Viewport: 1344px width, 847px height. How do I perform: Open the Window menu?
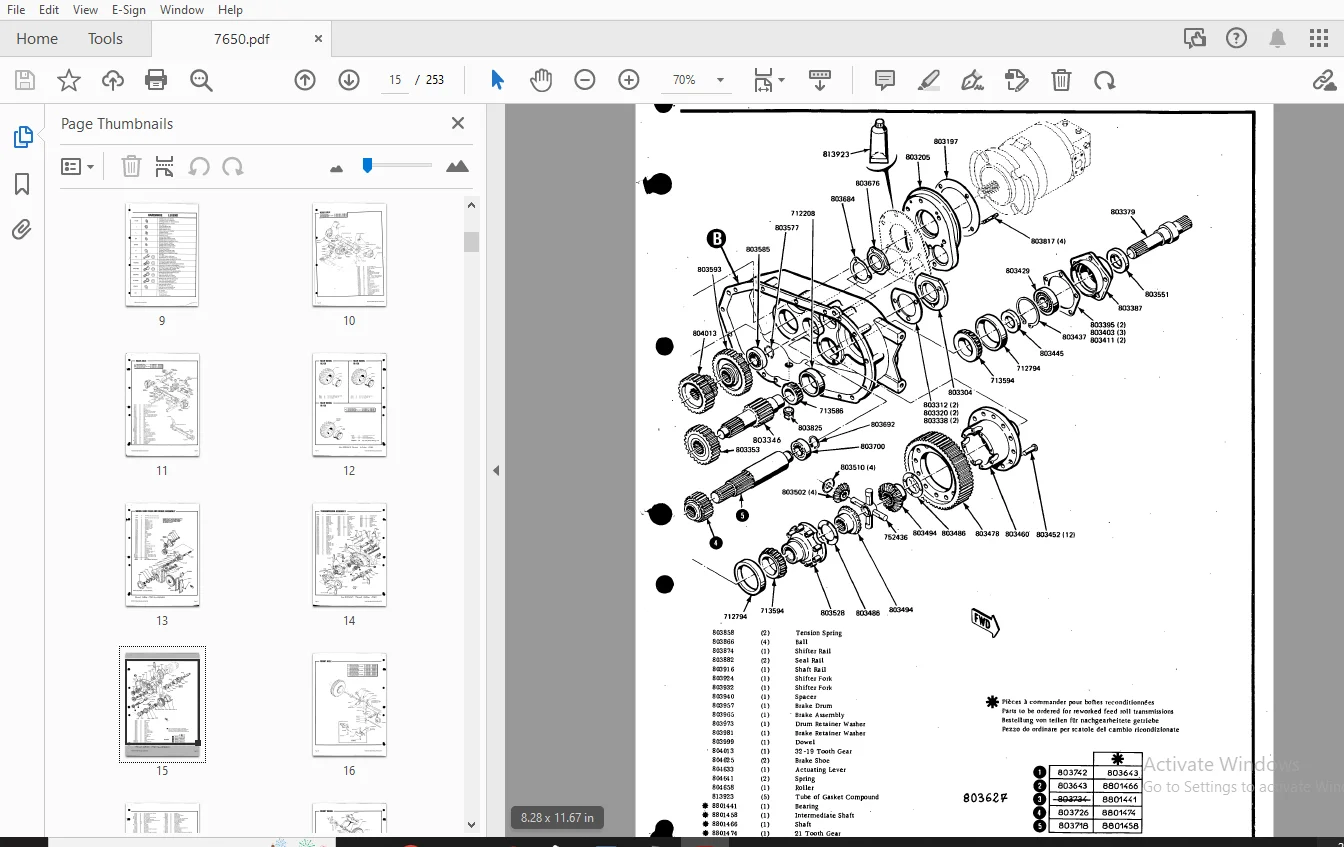(182, 9)
